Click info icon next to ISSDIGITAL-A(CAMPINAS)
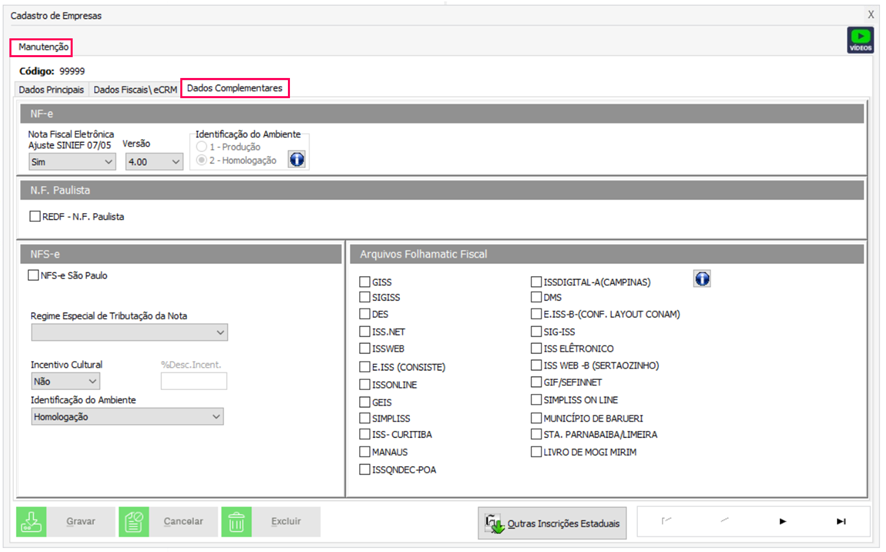Viewport: 886px width, 552px height. 702,279
